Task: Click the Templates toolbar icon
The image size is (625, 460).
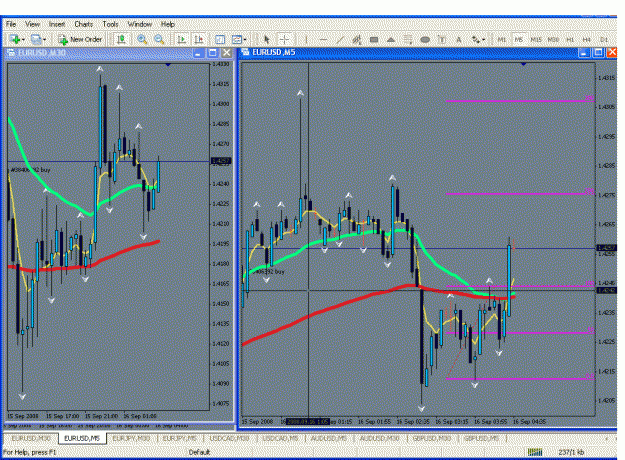Action: (x=236, y=39)
